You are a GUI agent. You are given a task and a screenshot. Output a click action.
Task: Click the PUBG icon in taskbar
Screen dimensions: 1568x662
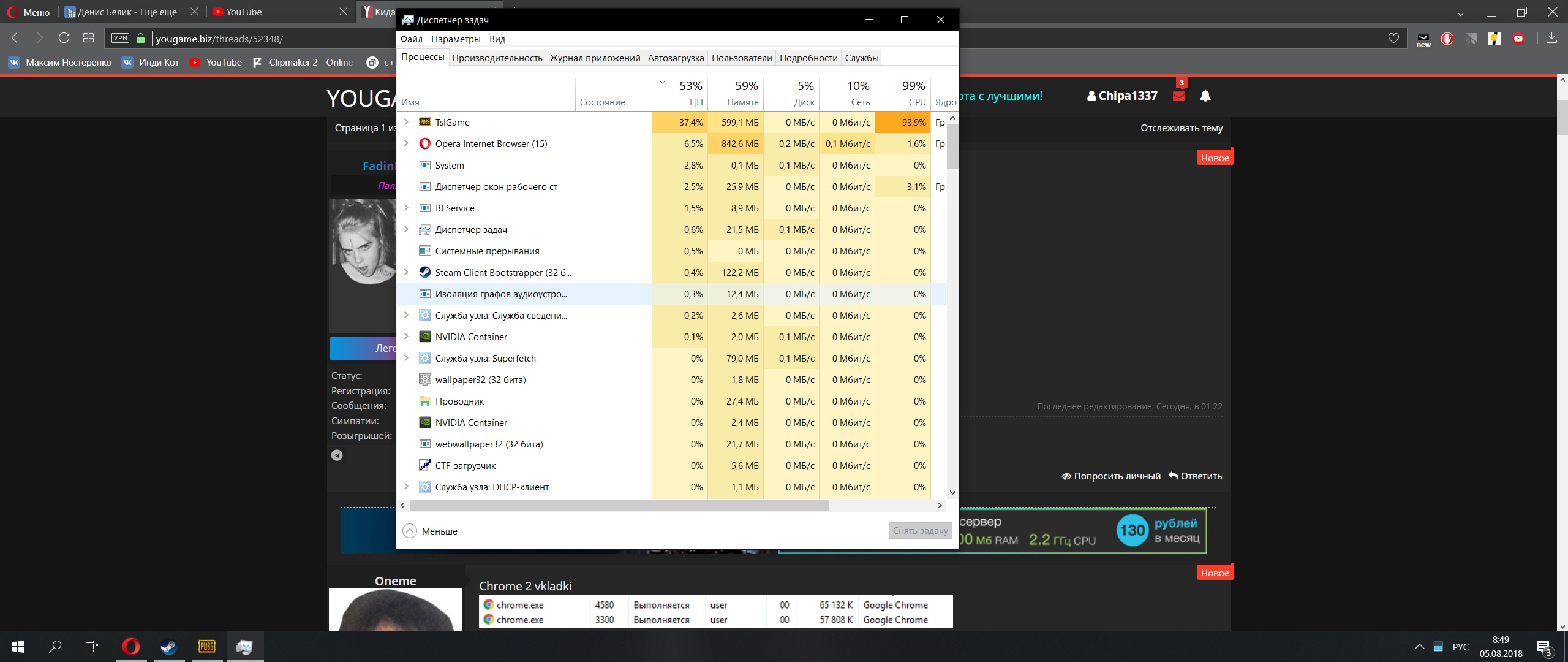point(207,647)
